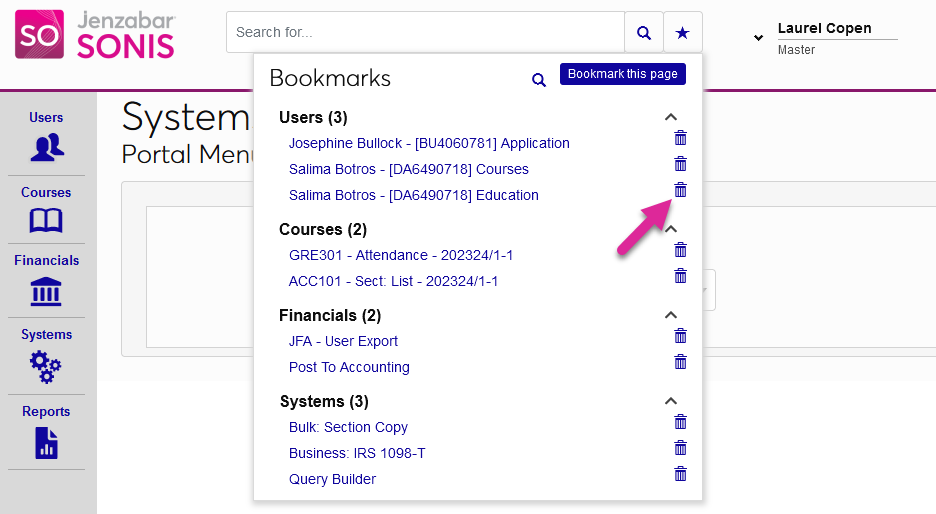The width and height of the screenshot is (936, 514).
Task: Click the search icon inside Bookmarks panel
Action: 539,80
